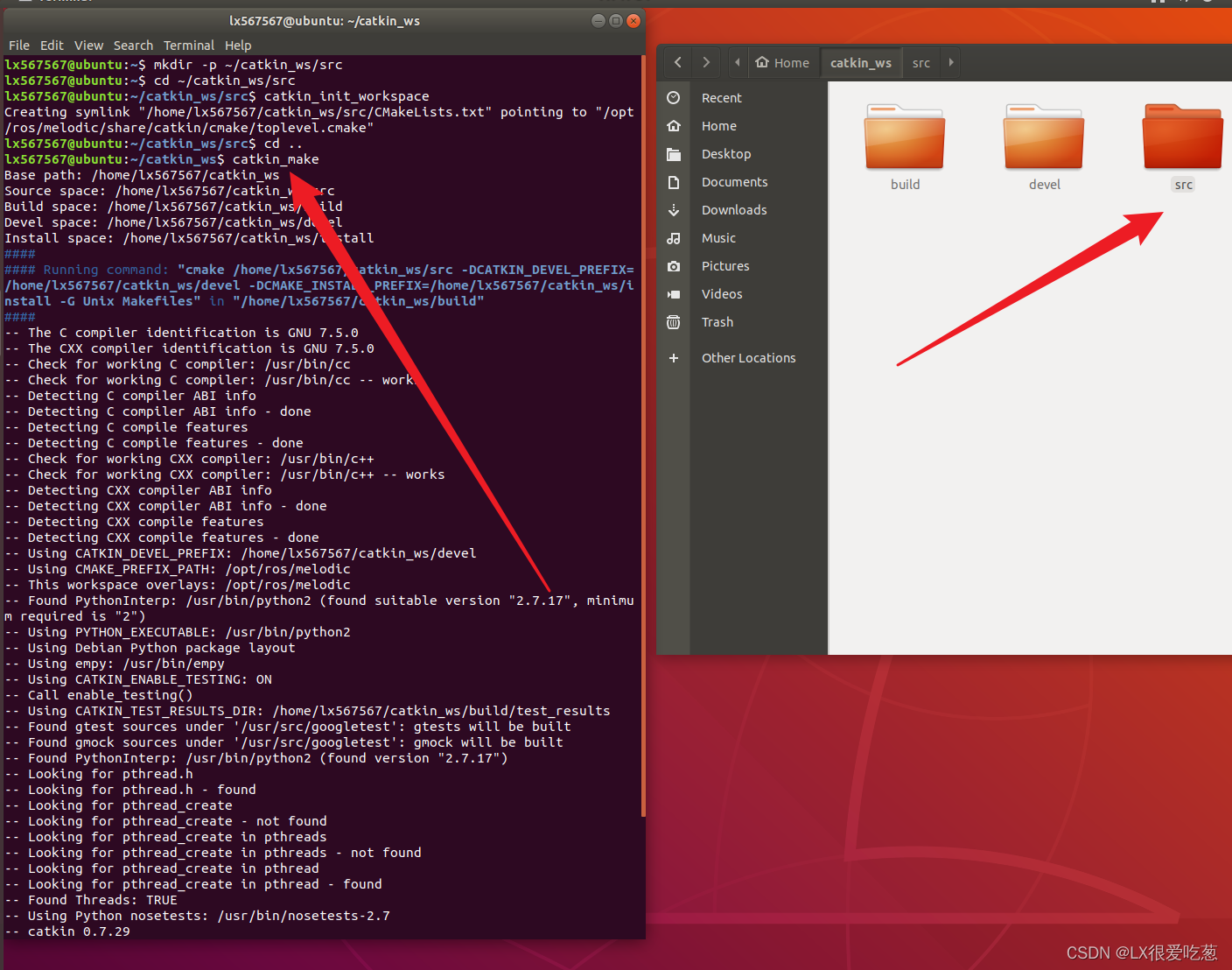Click the Downloads arrow icon in sidebar

click(x=673, y=210)
